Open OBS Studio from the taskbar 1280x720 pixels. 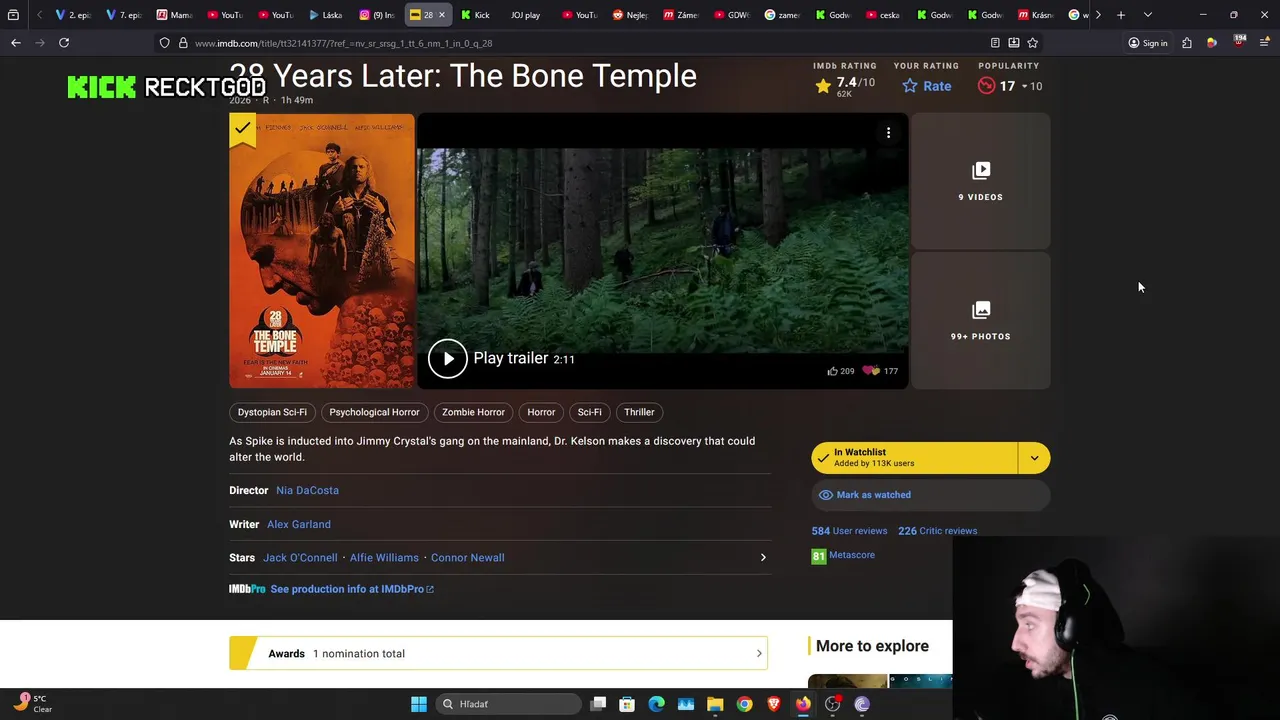click(832, 704)
